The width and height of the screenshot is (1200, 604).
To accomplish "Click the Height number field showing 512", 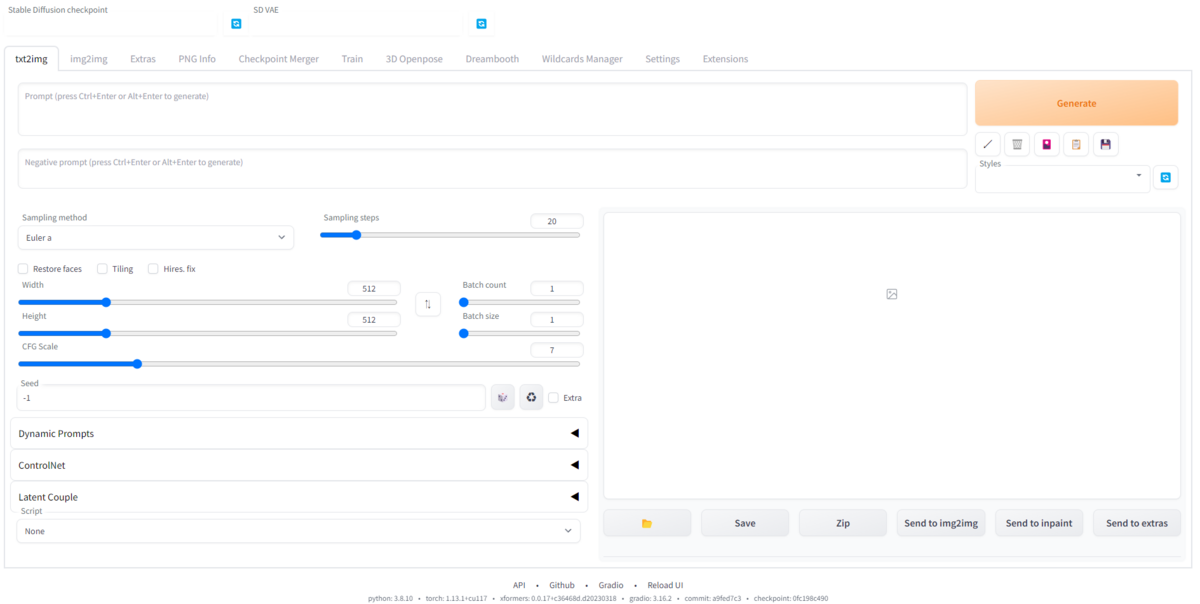I will point(374,320).
